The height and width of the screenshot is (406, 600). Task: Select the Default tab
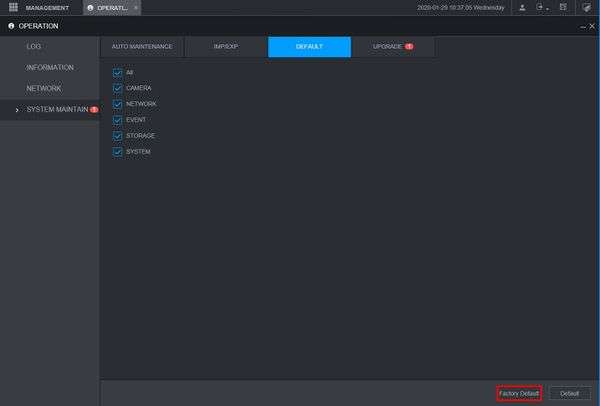click(309, 47)
